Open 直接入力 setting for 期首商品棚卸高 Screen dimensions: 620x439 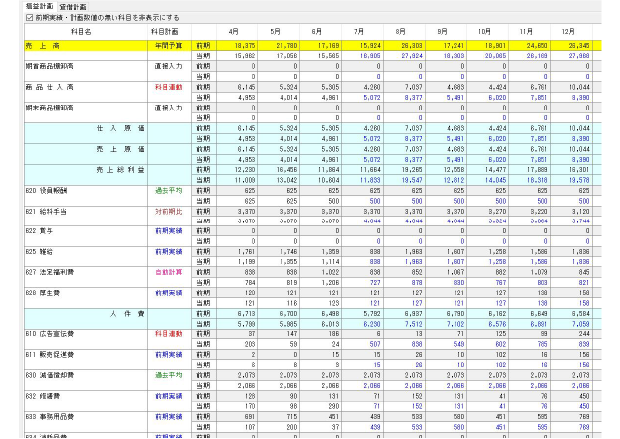click(166, 65)
